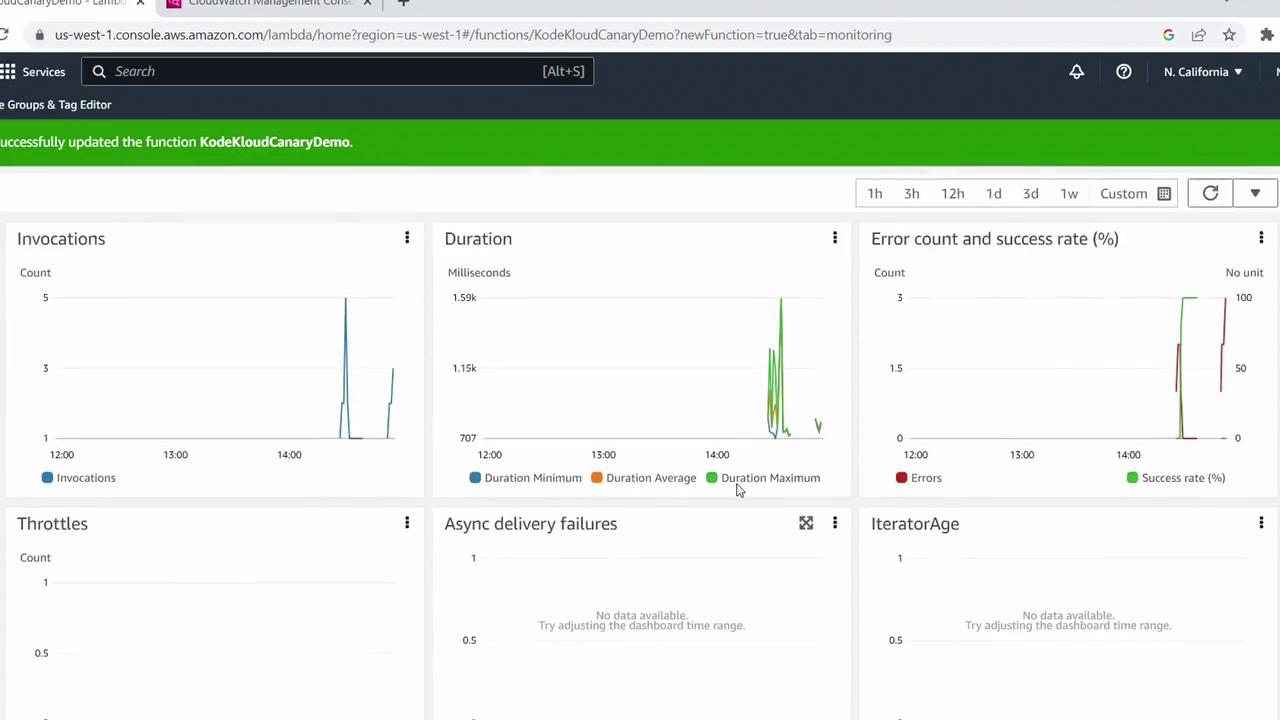
Task: Open IteratorAge widget three-dot menu
Action: tap(1260, 523)
